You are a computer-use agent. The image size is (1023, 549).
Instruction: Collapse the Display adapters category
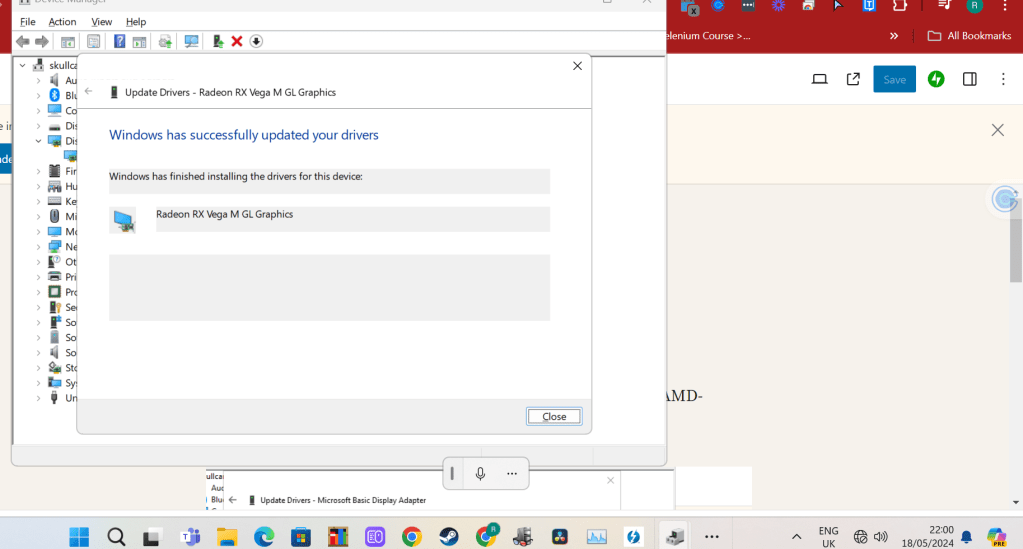tap(38, 141)
